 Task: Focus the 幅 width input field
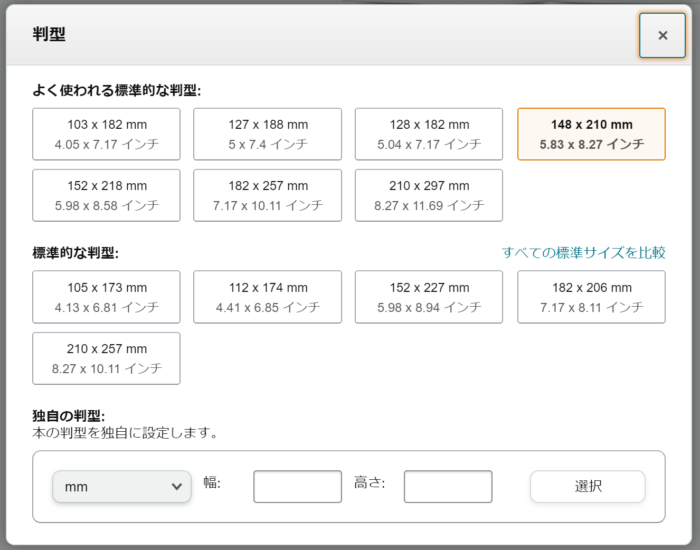tap(297, 486)
